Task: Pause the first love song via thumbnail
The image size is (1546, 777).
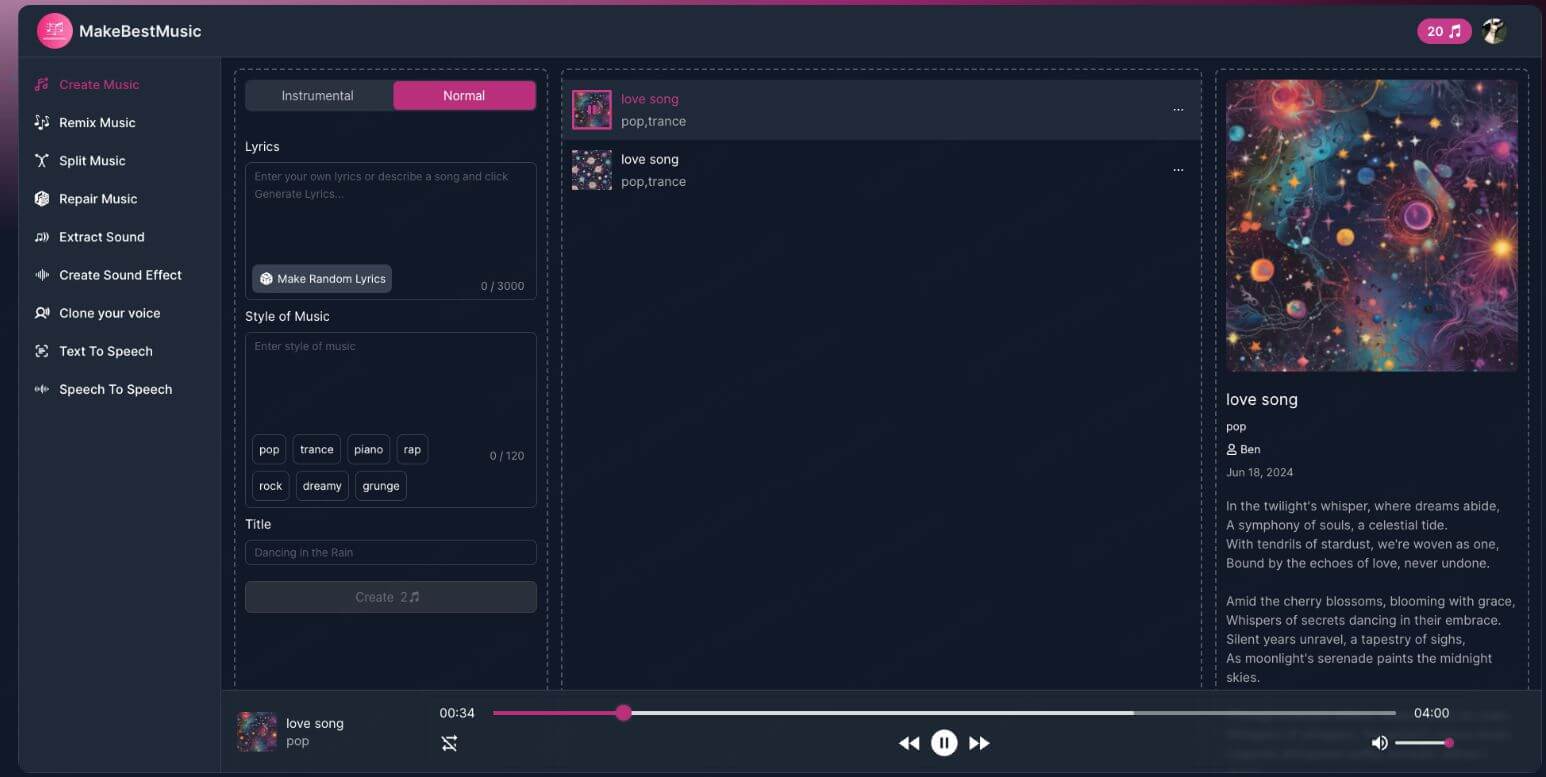Action: [x=592, y=110]
